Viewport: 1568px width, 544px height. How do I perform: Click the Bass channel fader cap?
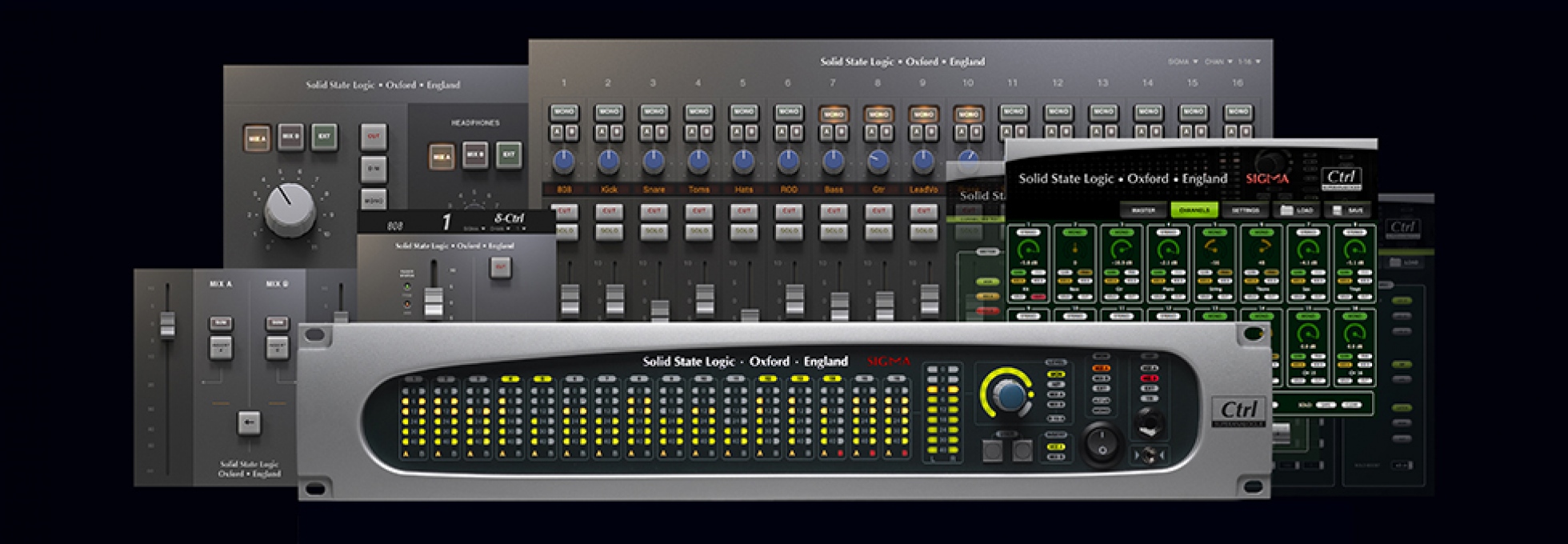coord(840,308)
